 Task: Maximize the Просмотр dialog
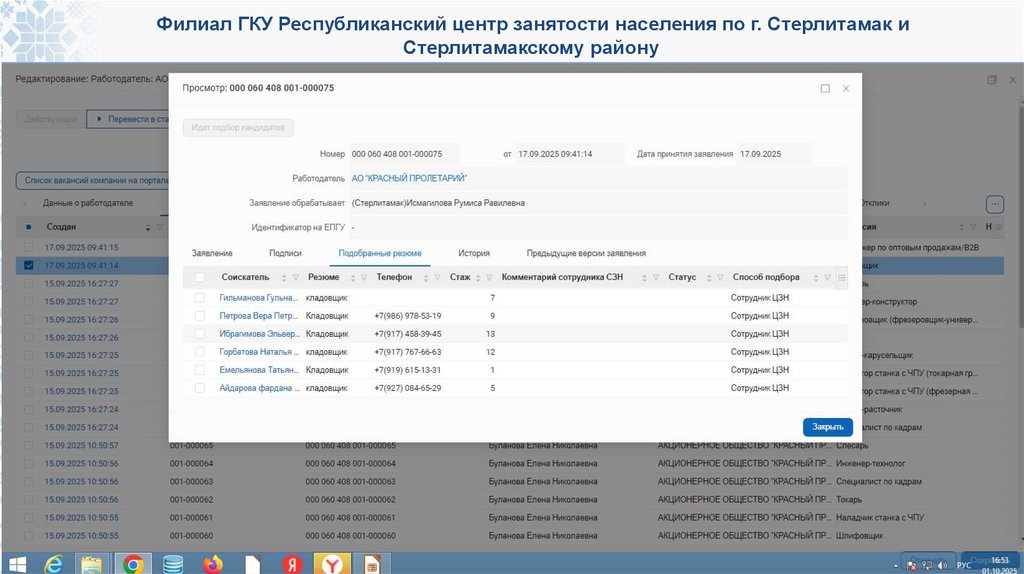pos(825,88)
